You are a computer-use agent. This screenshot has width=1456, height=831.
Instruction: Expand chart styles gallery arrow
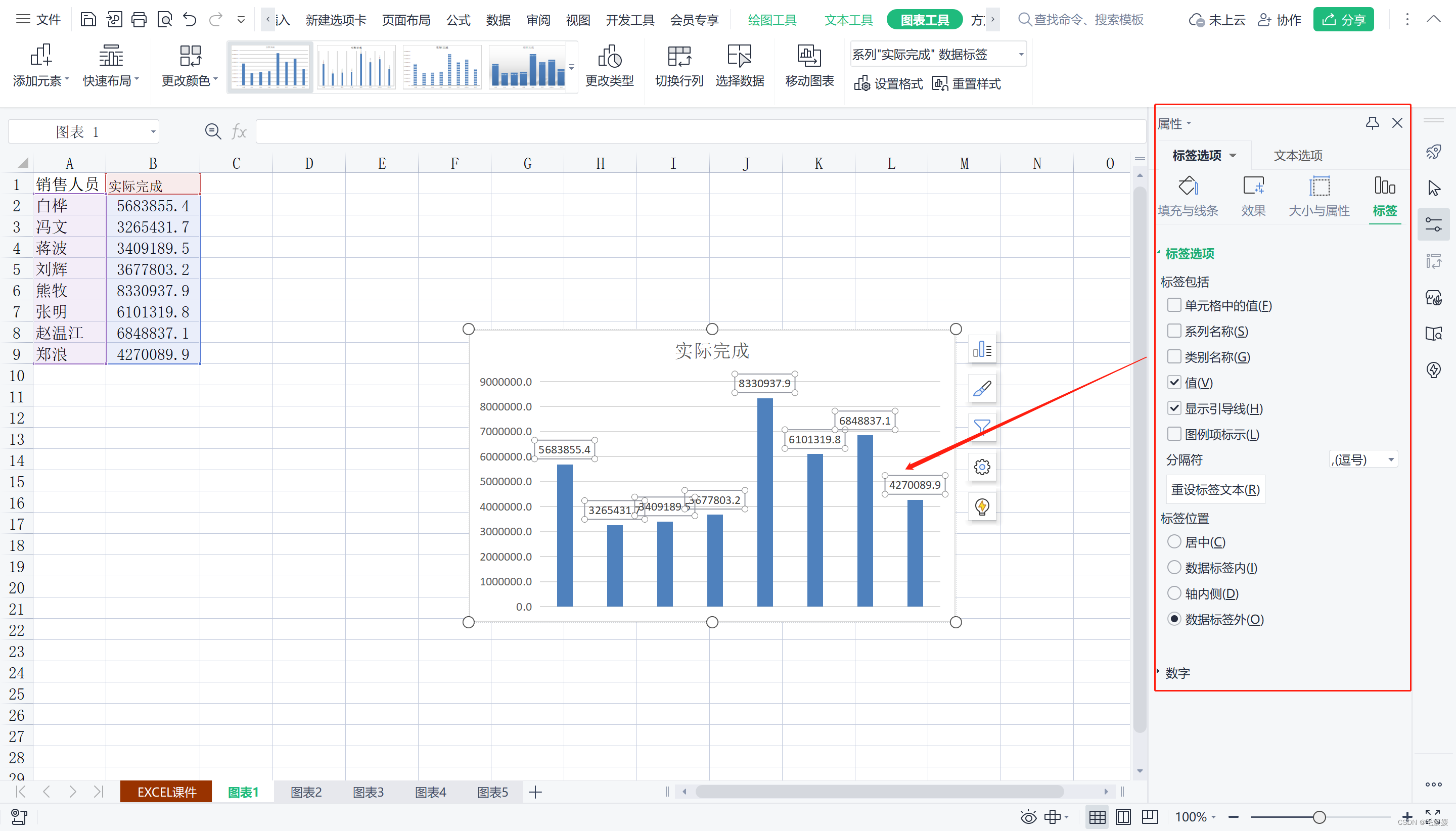coord(571,67)
